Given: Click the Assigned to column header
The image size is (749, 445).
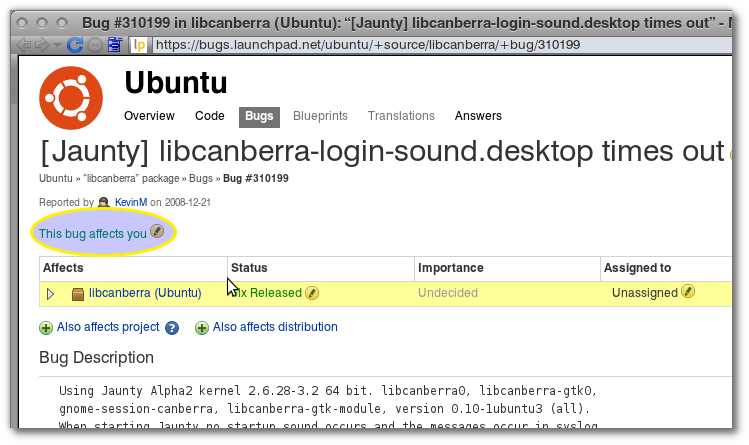Looking at the screenshot, I should click(637, 268).
